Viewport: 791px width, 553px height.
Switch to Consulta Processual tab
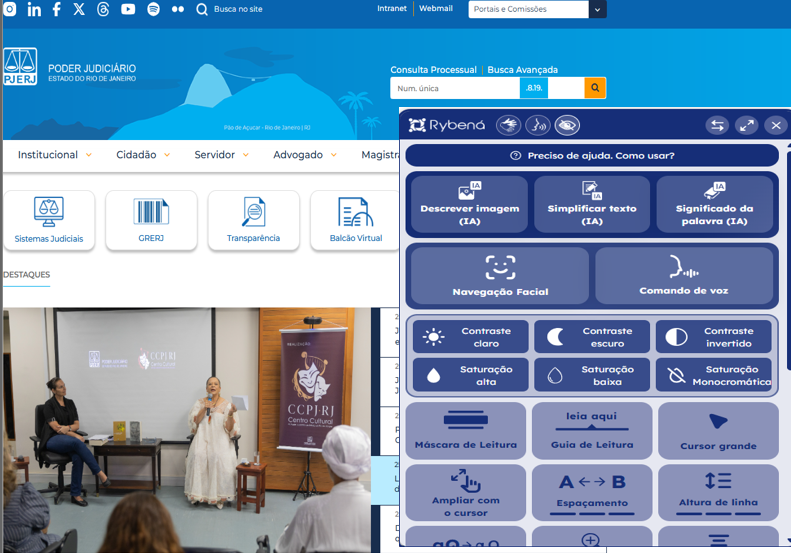(x=433, y=70)
